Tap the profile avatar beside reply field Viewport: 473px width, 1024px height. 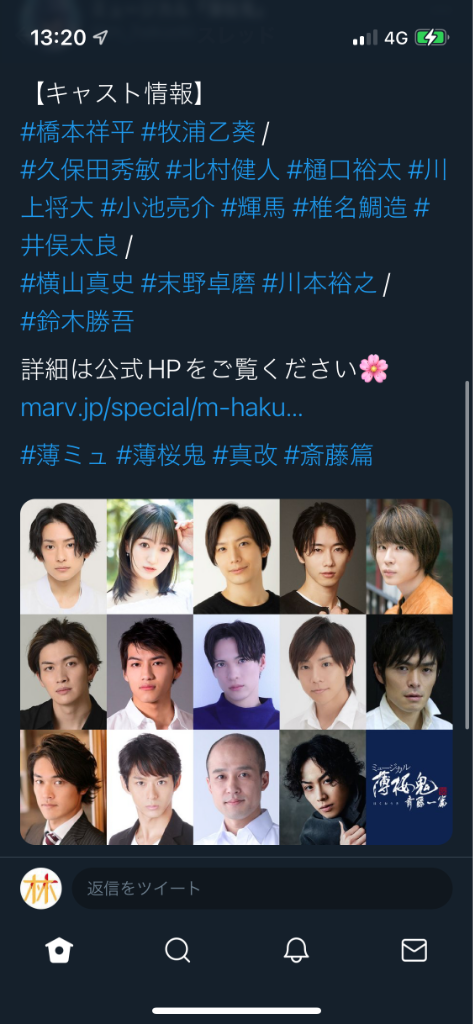[x=41, y=889]
